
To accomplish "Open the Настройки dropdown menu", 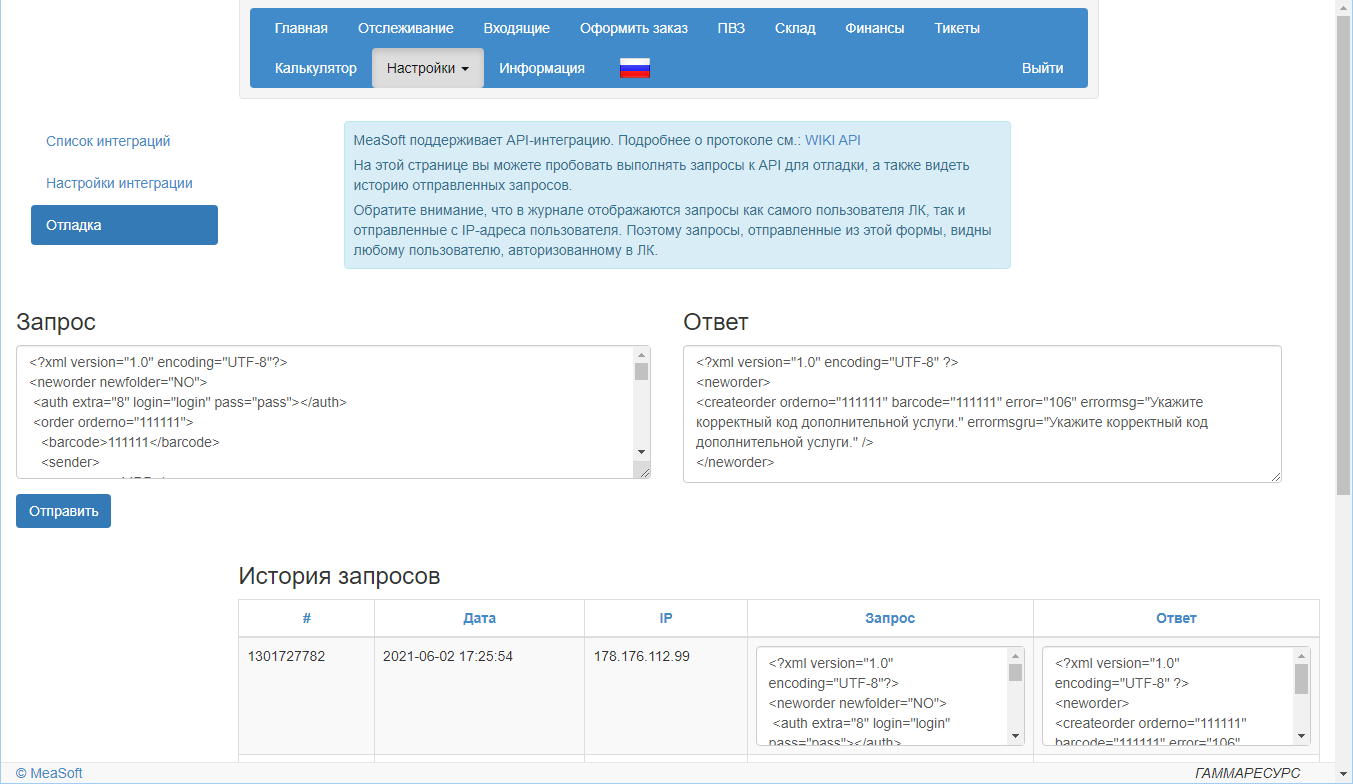I will pos(428,68).
